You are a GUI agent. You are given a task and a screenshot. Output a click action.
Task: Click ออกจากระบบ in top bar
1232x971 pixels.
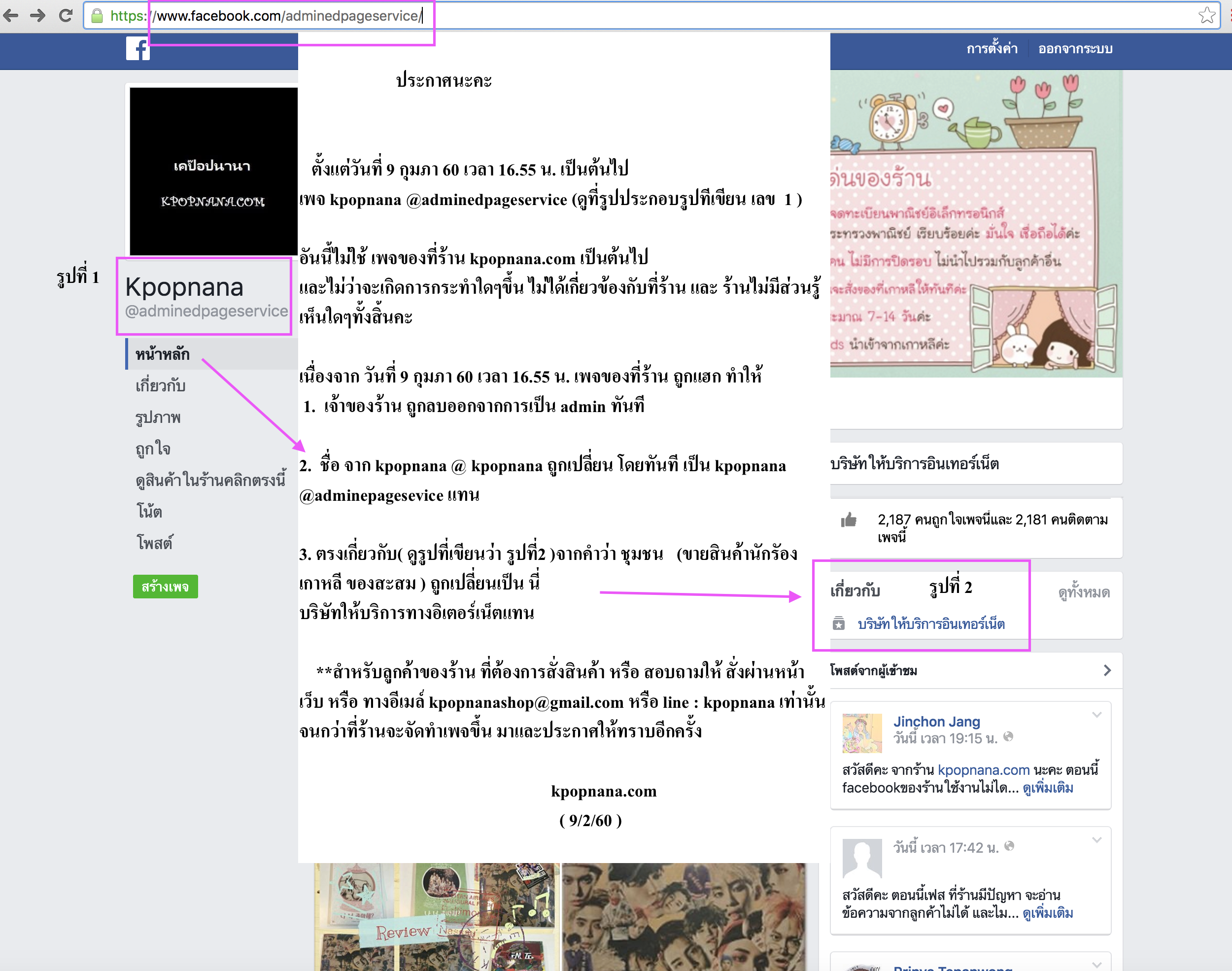[1075, 49]
